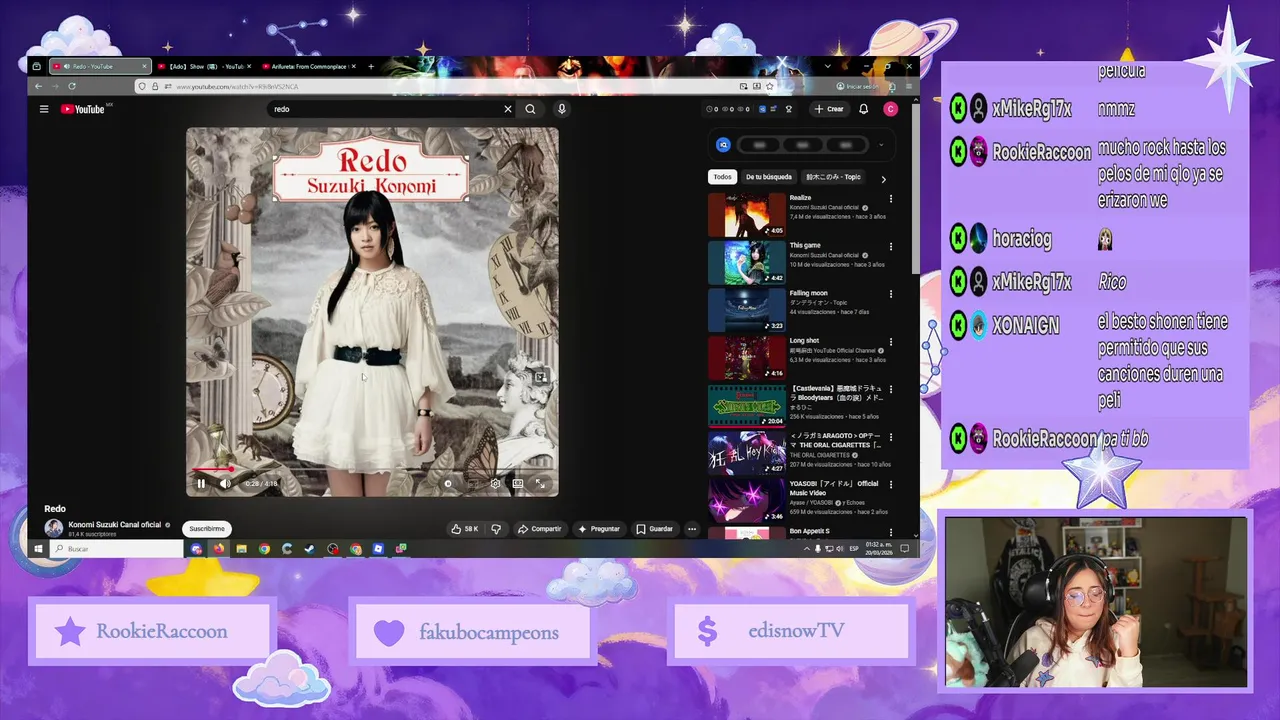Go back with the browser back arrow
The image size is (1280, 720).
click(39, 86)
